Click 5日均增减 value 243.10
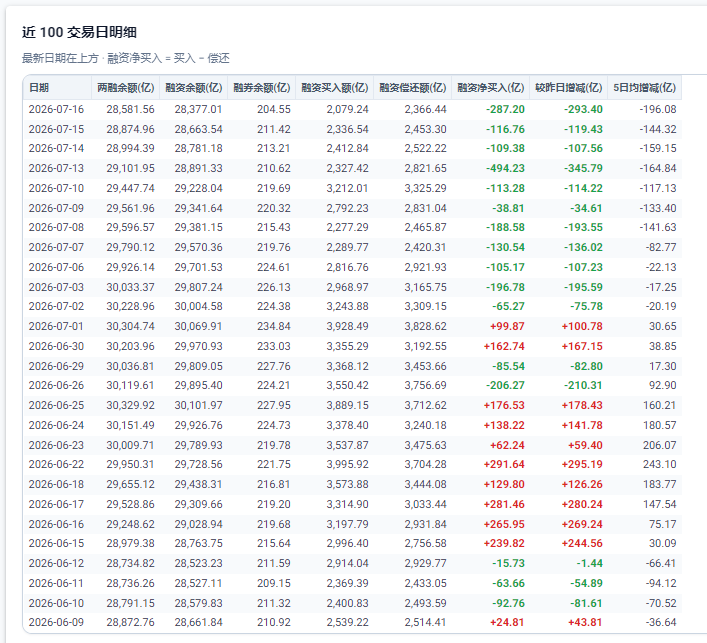The width and height of the screenshot is (707, 643). click(660, 464)
